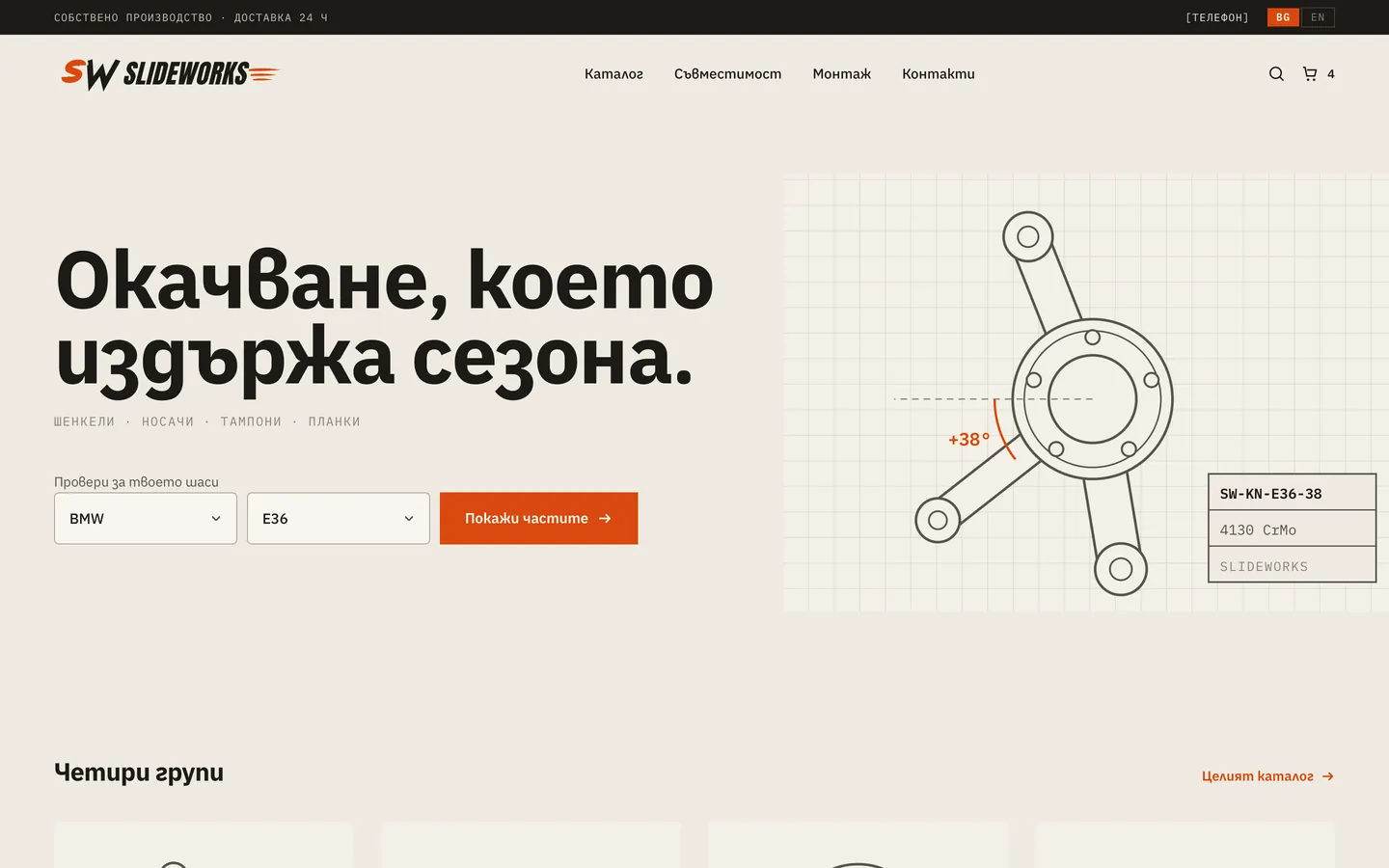
Task: Open the Монтаж menu item
Action: pyautogui.click(x=842, y=74)
